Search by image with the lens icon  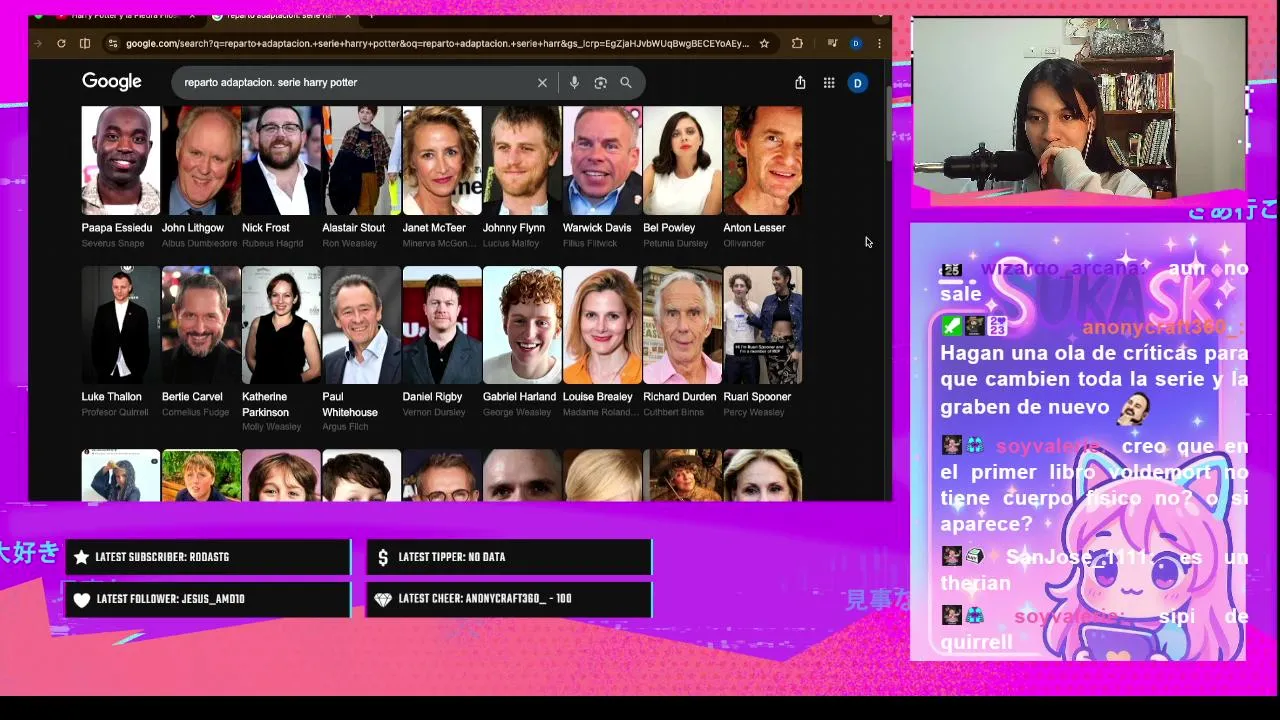pyautogui.click(x=600, y=83)
